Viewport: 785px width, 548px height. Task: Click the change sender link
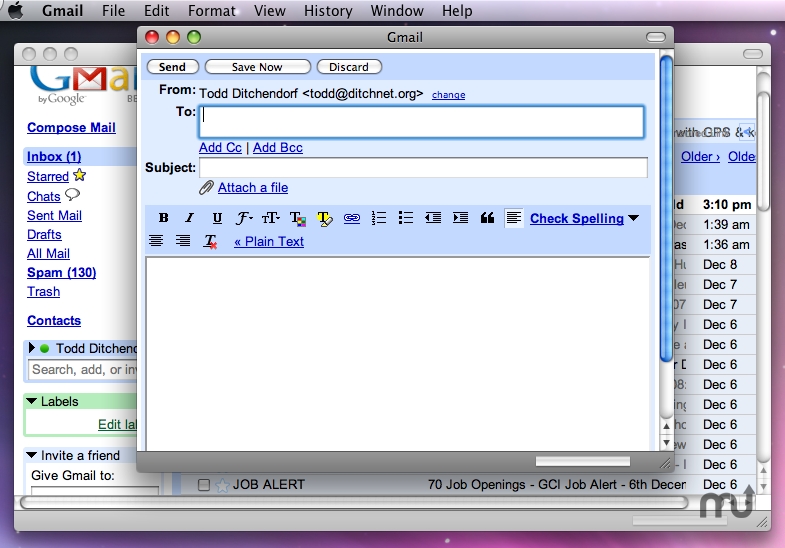click(449, 95)
